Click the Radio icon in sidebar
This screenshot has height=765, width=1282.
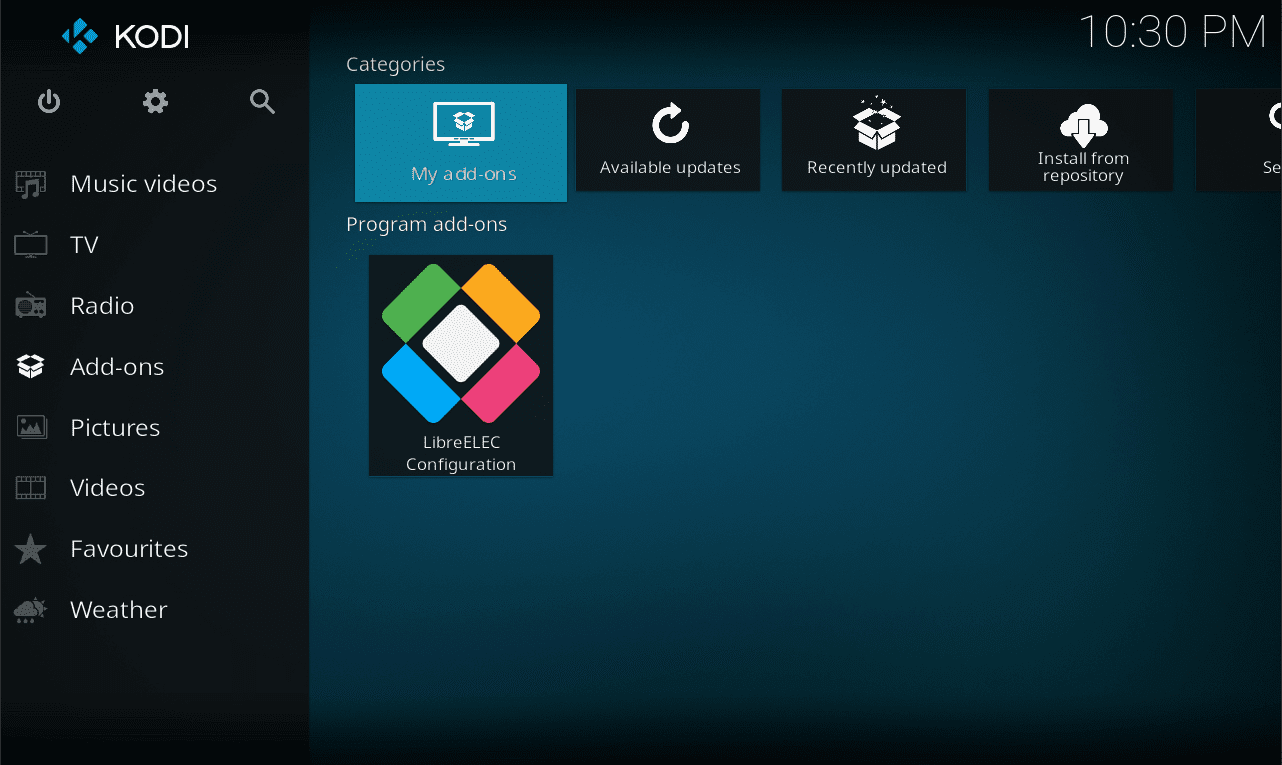pyautogui.click(x=31, y=306)
